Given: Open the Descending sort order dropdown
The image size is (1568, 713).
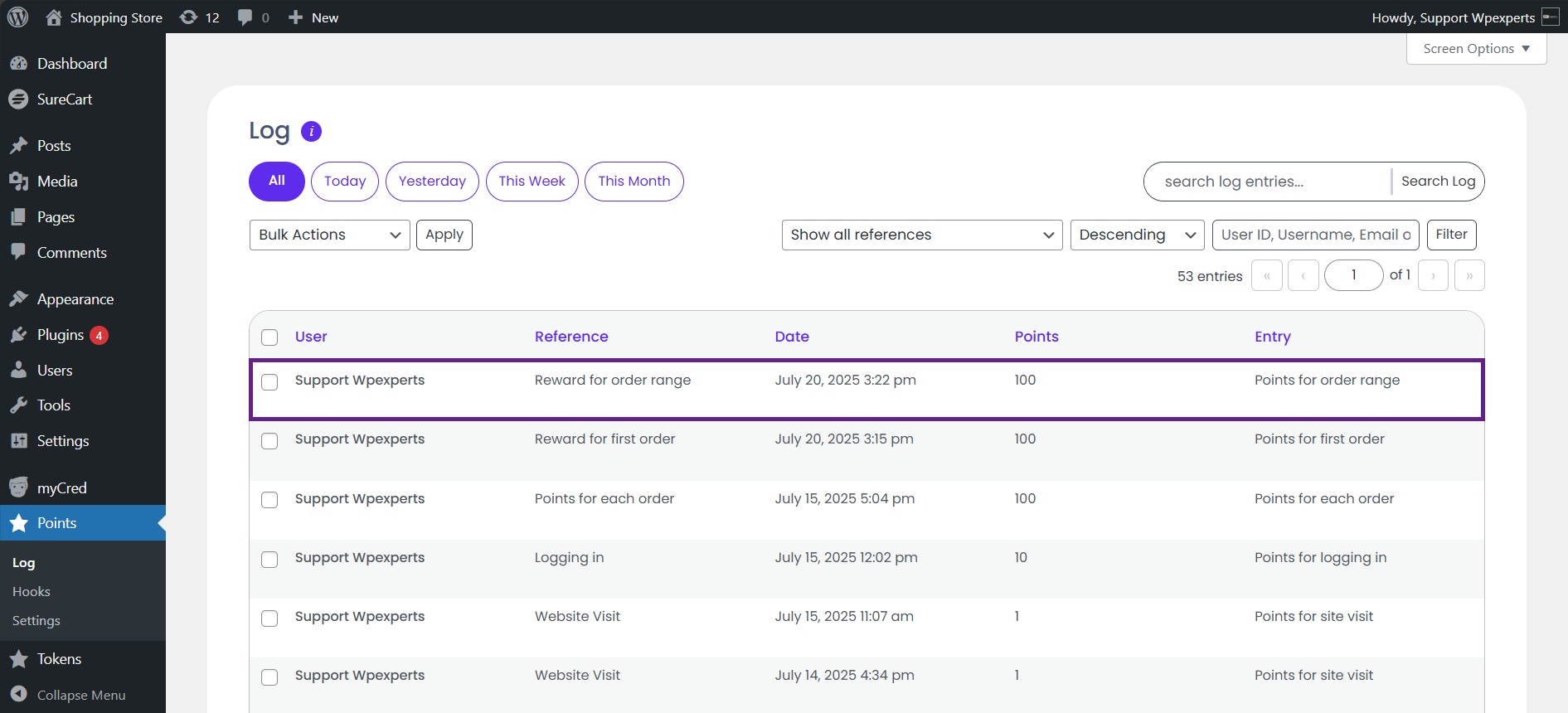Looking at the screenshot, I should pos(1137,235).
